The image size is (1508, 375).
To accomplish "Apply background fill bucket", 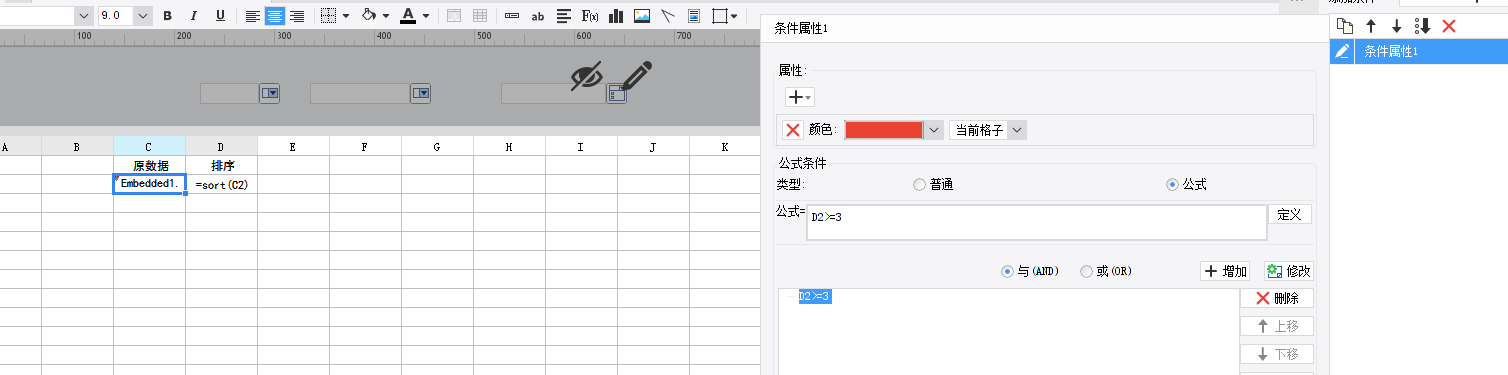I will coord(368,16).
